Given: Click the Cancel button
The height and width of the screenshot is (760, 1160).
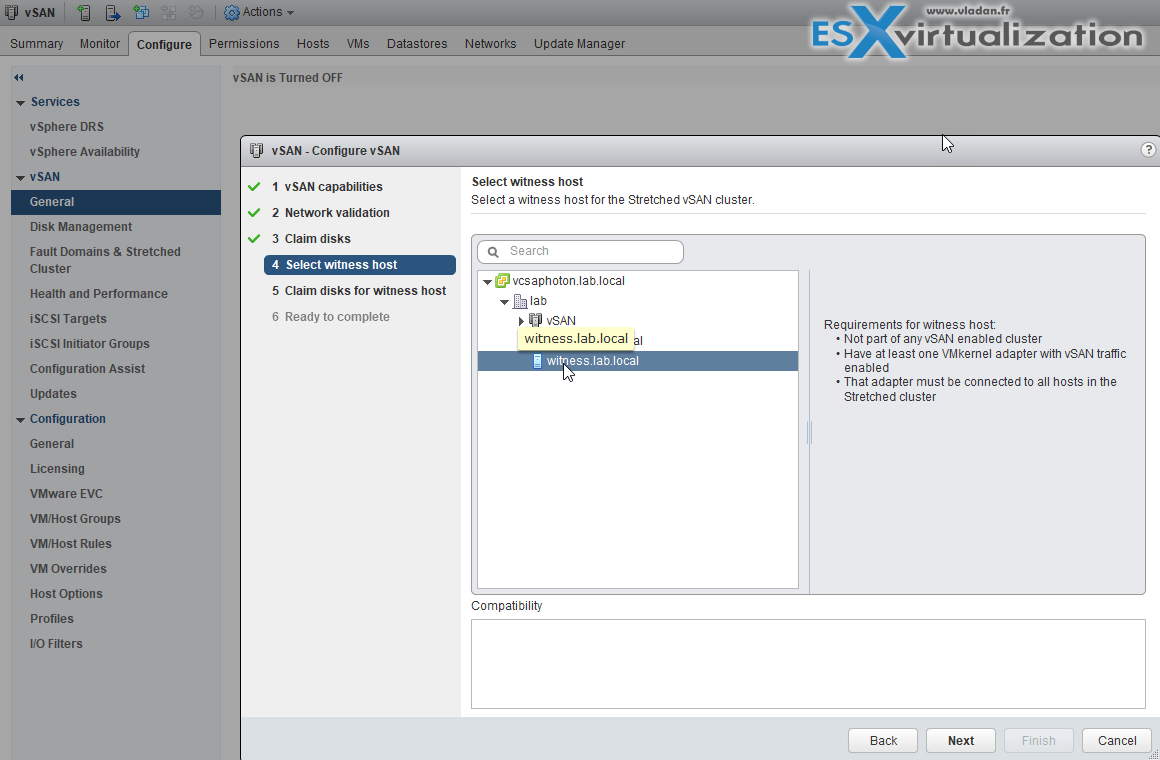Looking at the screenshot, I should click(1117, 740).
